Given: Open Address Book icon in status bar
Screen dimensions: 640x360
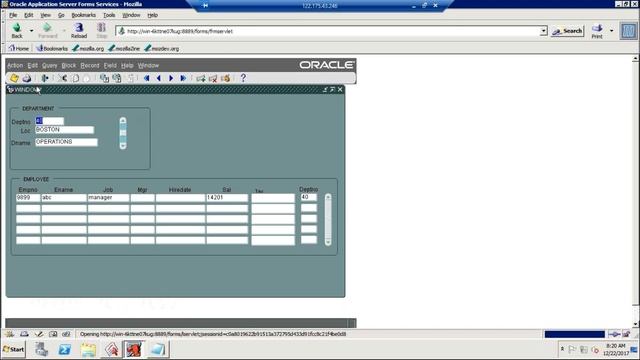Looking at the screenshot, I should tap(53, 334).
